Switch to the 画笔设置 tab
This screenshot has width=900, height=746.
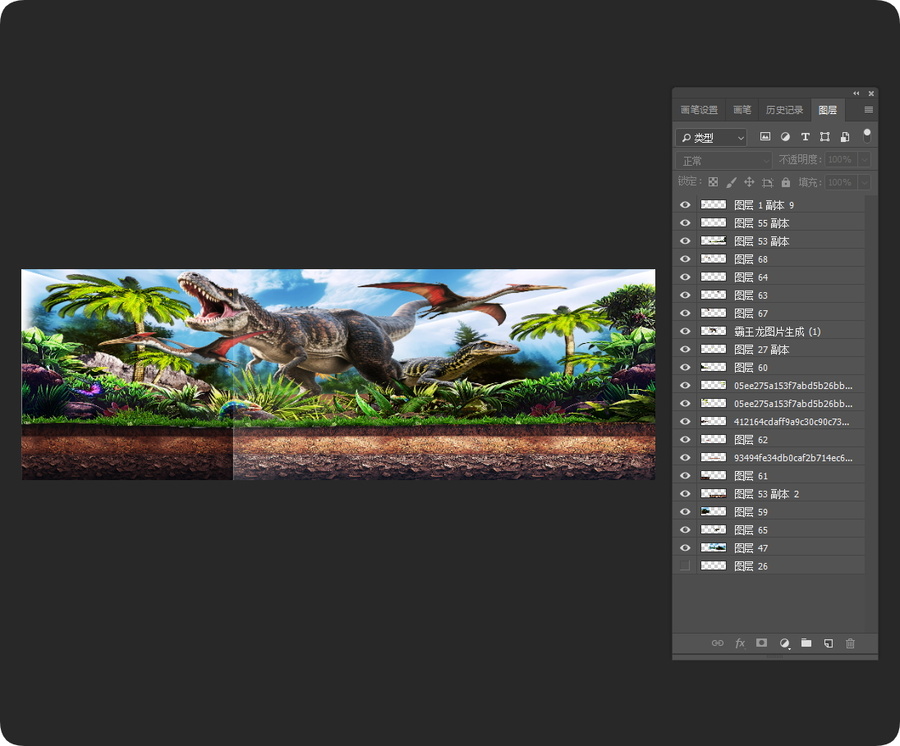[x=699, y=110]
